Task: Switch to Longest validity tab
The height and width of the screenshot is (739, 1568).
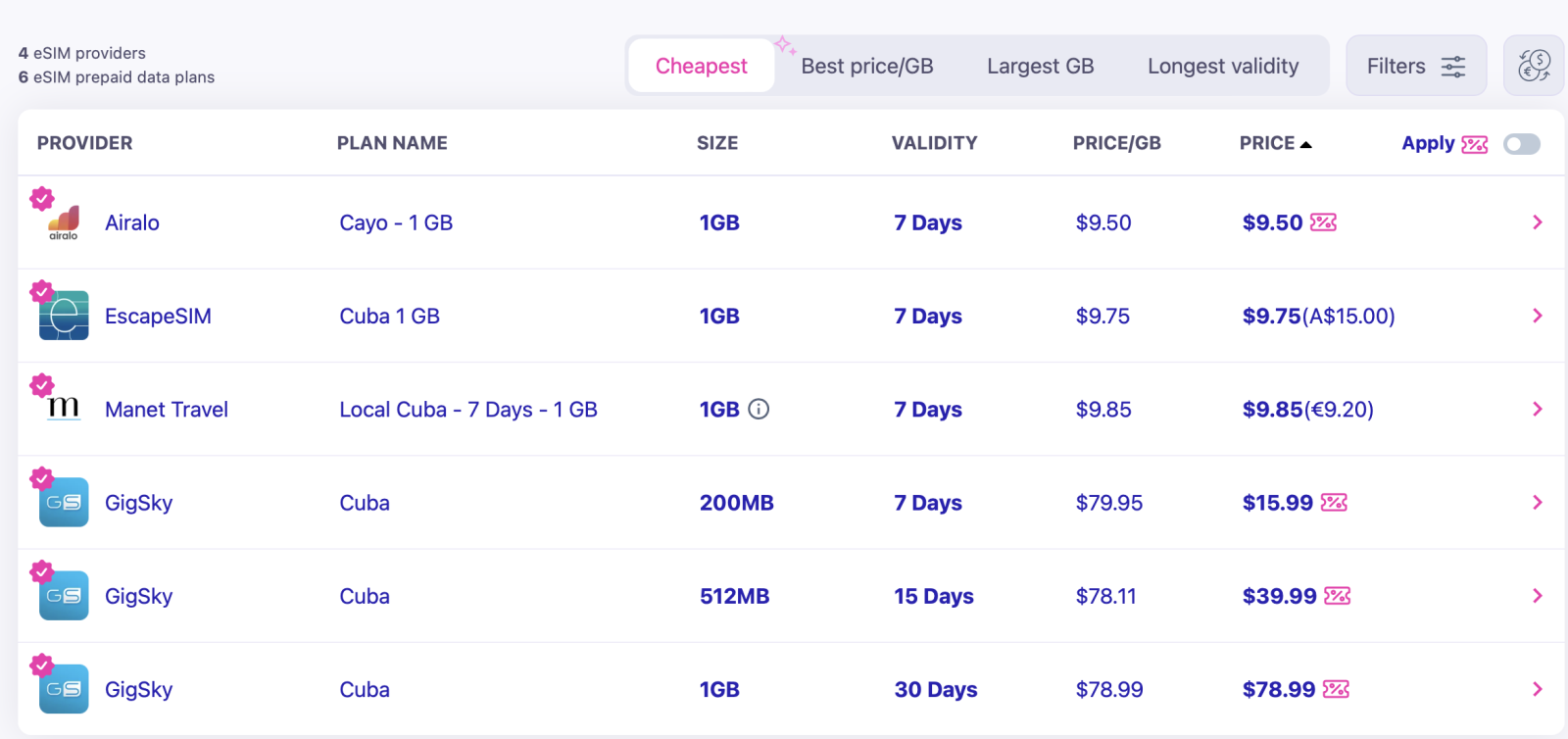Action: (x=1222, y=66)
